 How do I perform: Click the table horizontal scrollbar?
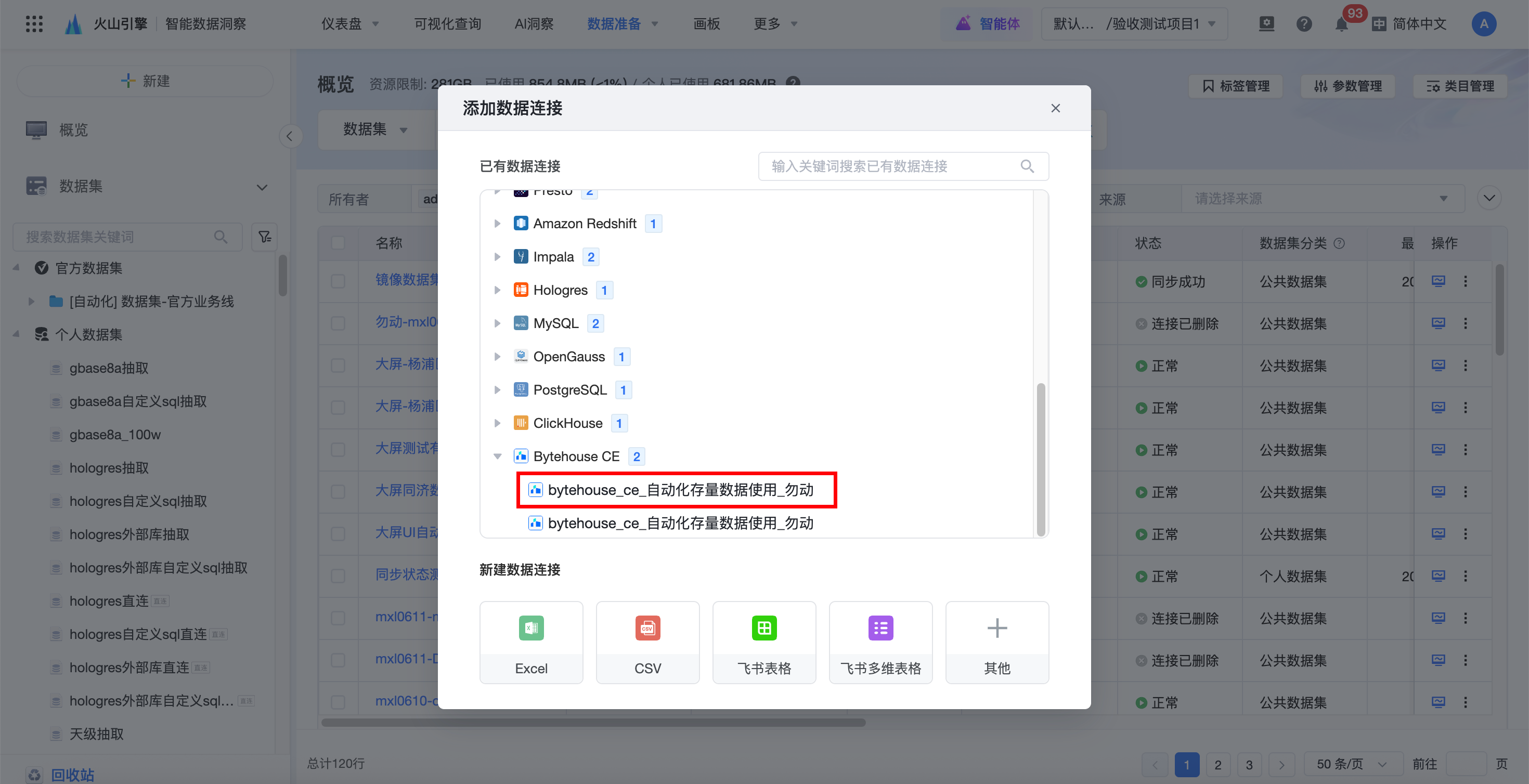click(x=593, y=723)
